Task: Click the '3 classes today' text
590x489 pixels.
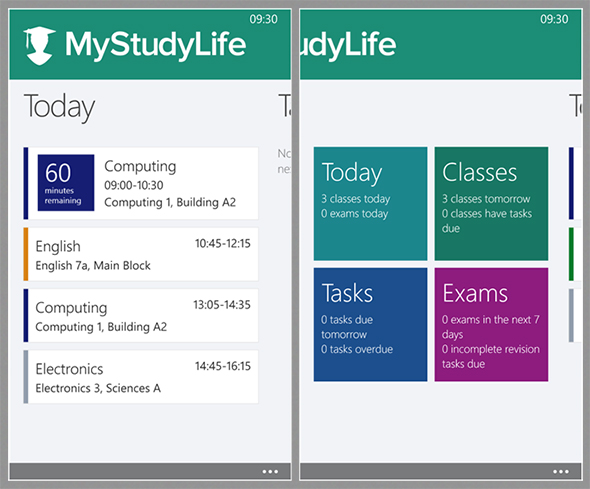Action: click(356, 199)
